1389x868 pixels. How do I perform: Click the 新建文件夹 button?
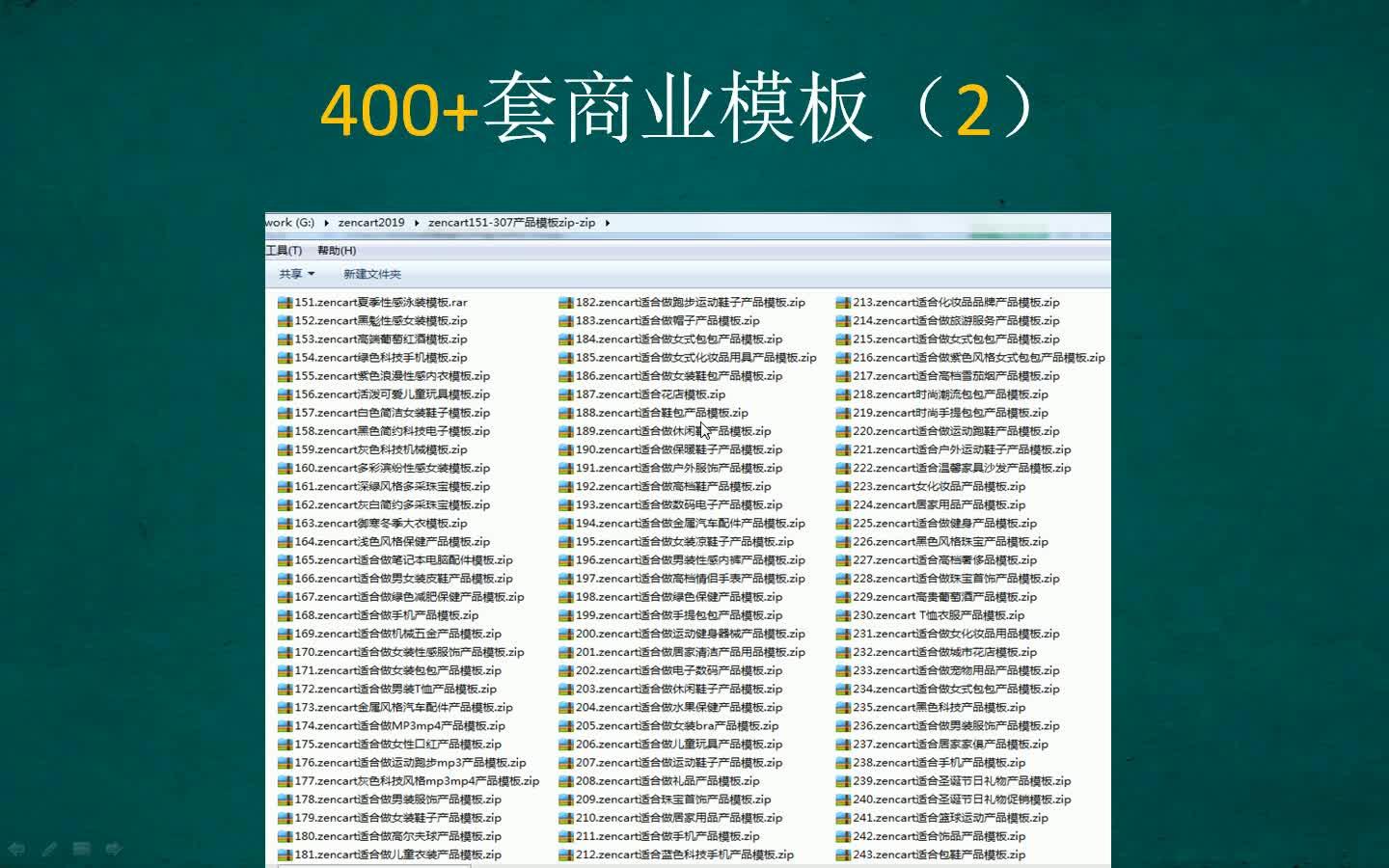(371, 274)
